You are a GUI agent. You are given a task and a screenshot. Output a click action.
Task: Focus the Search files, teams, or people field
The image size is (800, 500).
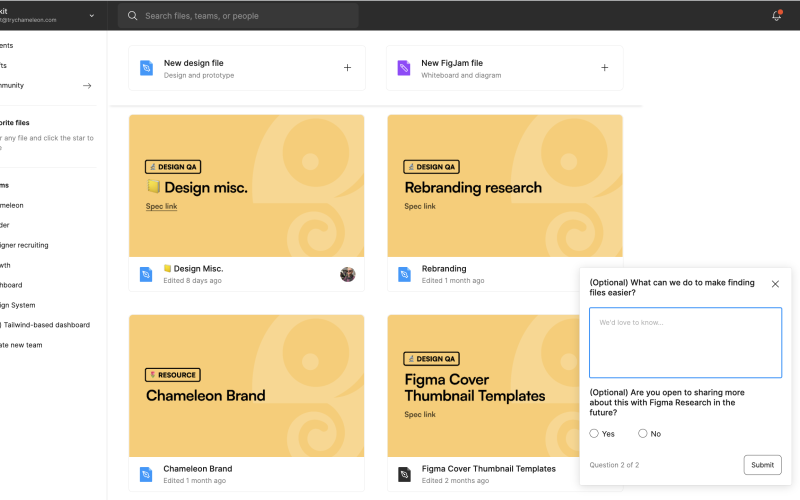pyautogui.click(x=238, y=16)
